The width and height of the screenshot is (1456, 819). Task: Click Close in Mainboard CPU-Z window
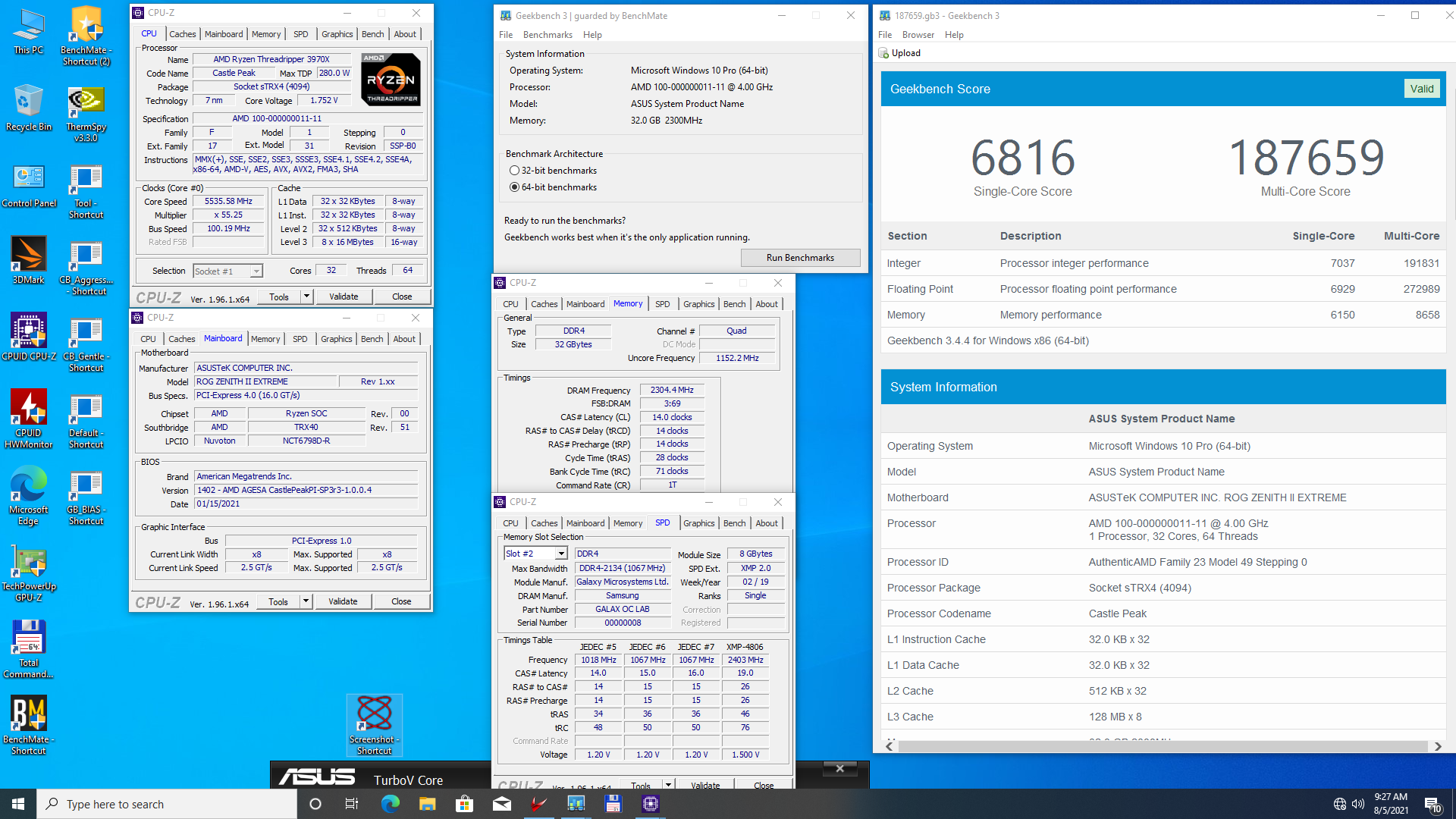(401, 601)
